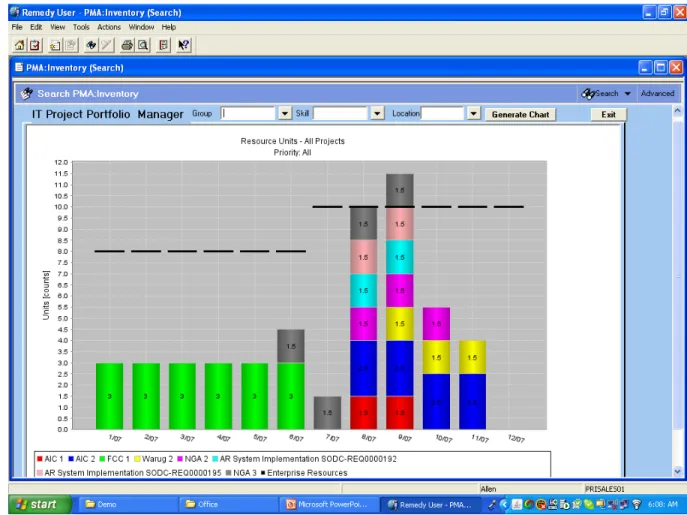
Task: Click into the Location input field
Action: coord(442,114)
